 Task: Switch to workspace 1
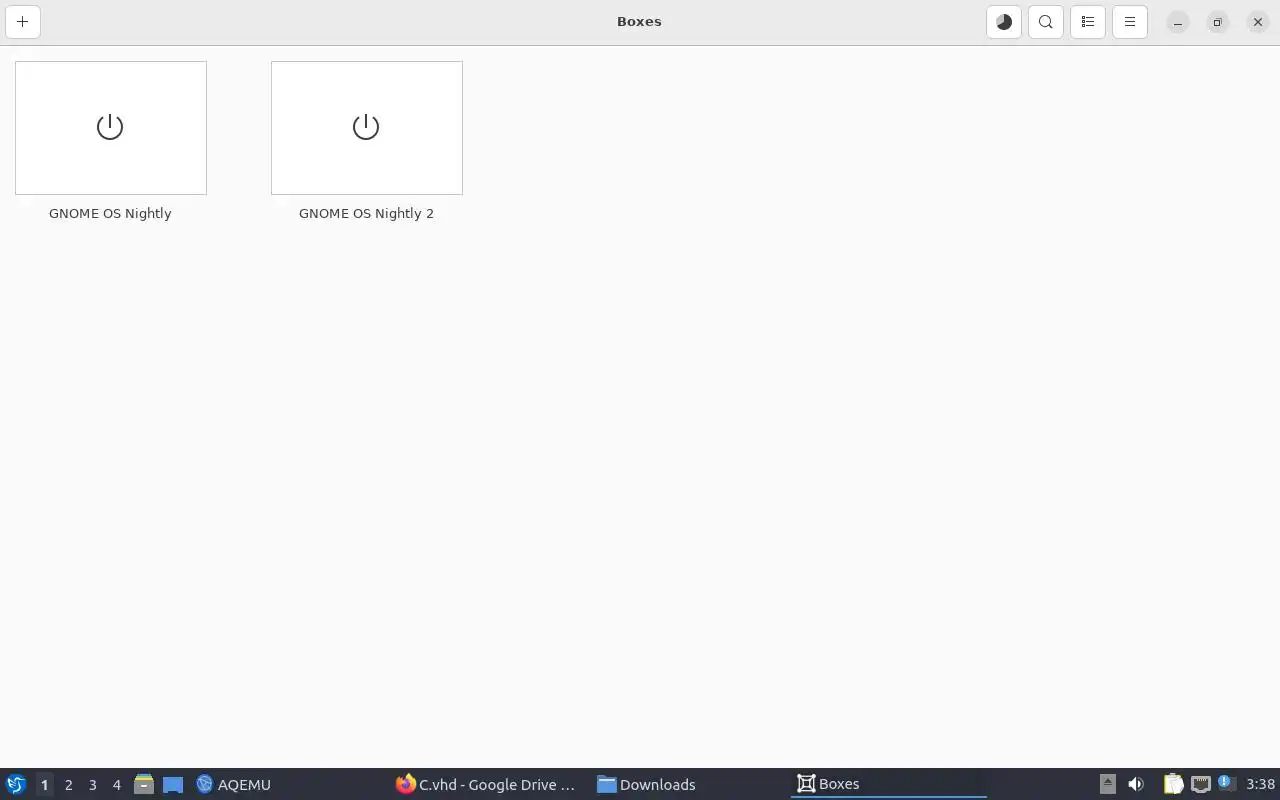click(x=44, y=784)
